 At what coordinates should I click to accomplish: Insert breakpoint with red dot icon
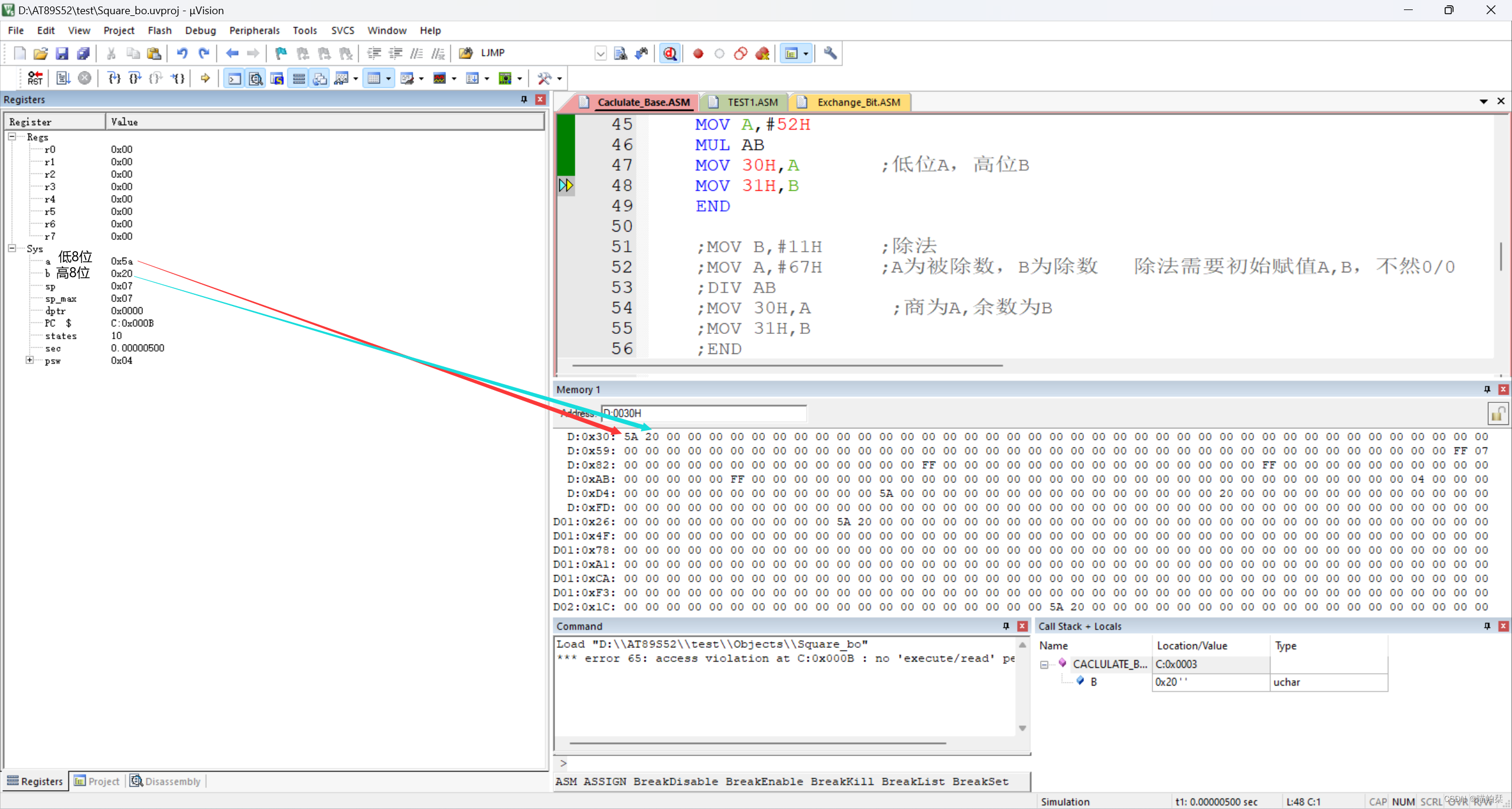pyautogui.click(x=698, y=53)
